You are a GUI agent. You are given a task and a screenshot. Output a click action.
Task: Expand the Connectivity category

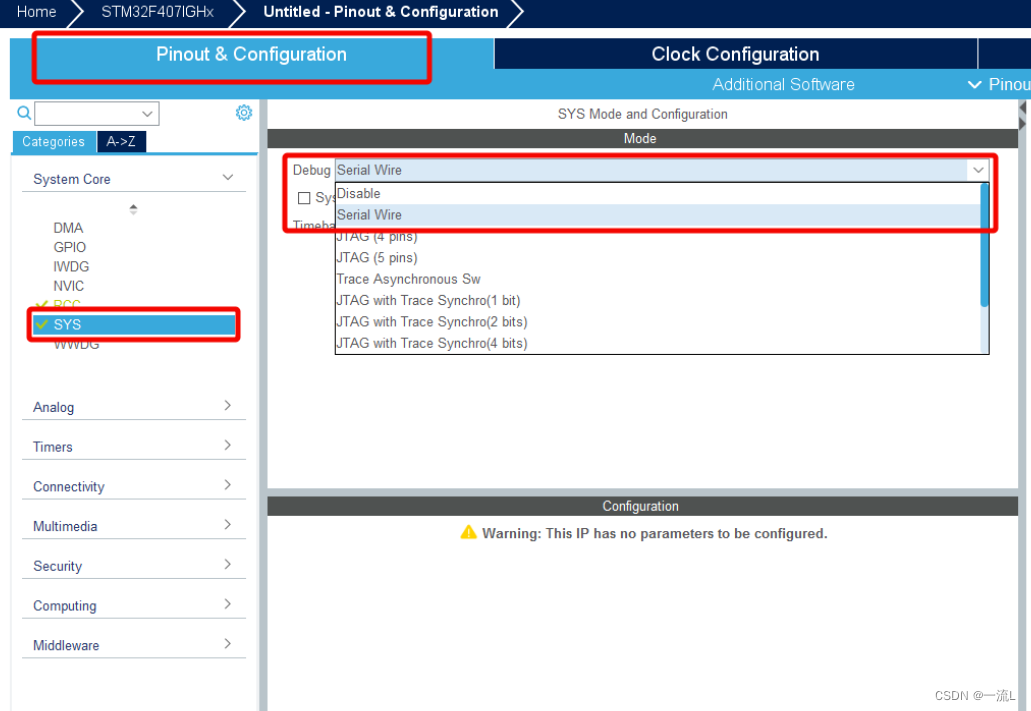(x=228, y=485)
